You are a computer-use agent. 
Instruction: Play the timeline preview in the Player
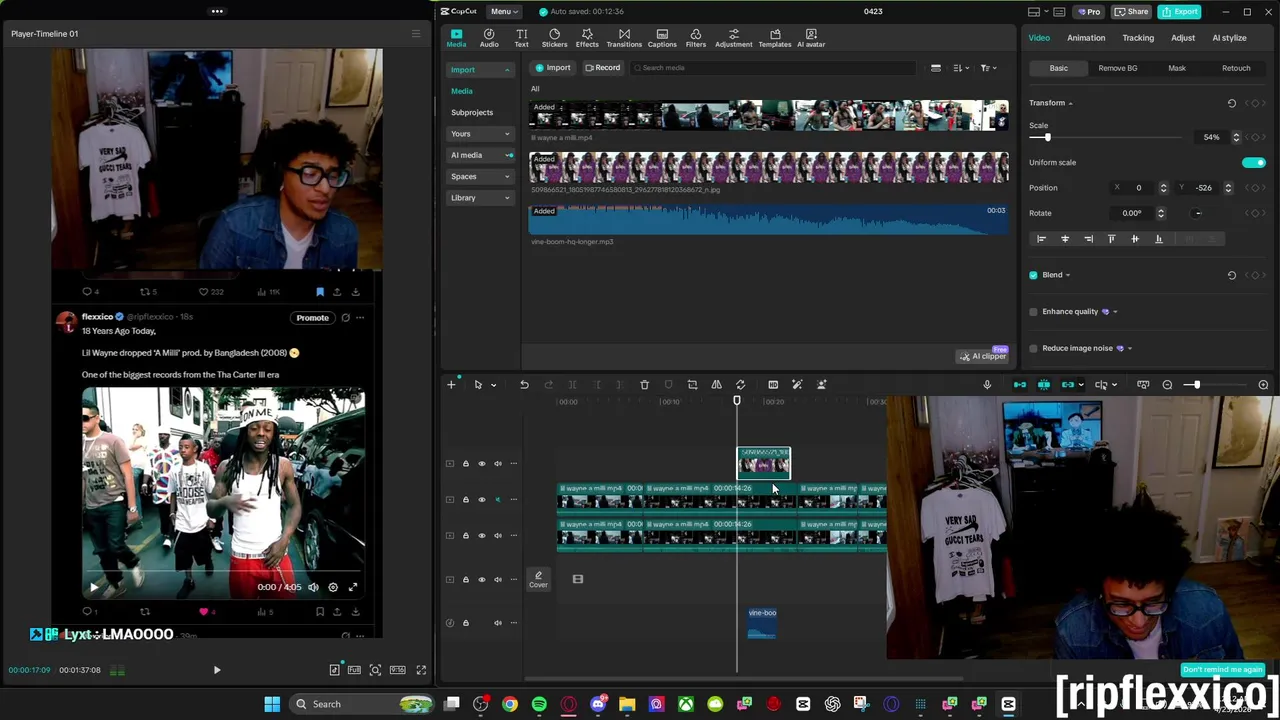[217, 670]
